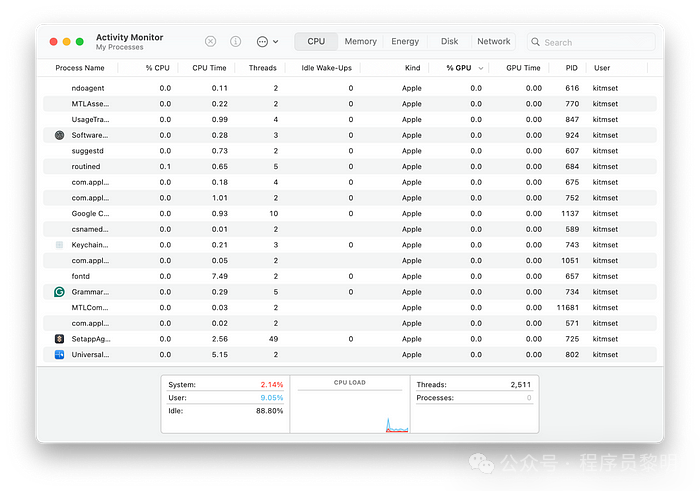Sort by Idle Wake-Ups column header
The height and width of the screenshot is (491, 700).
point(326,68)
